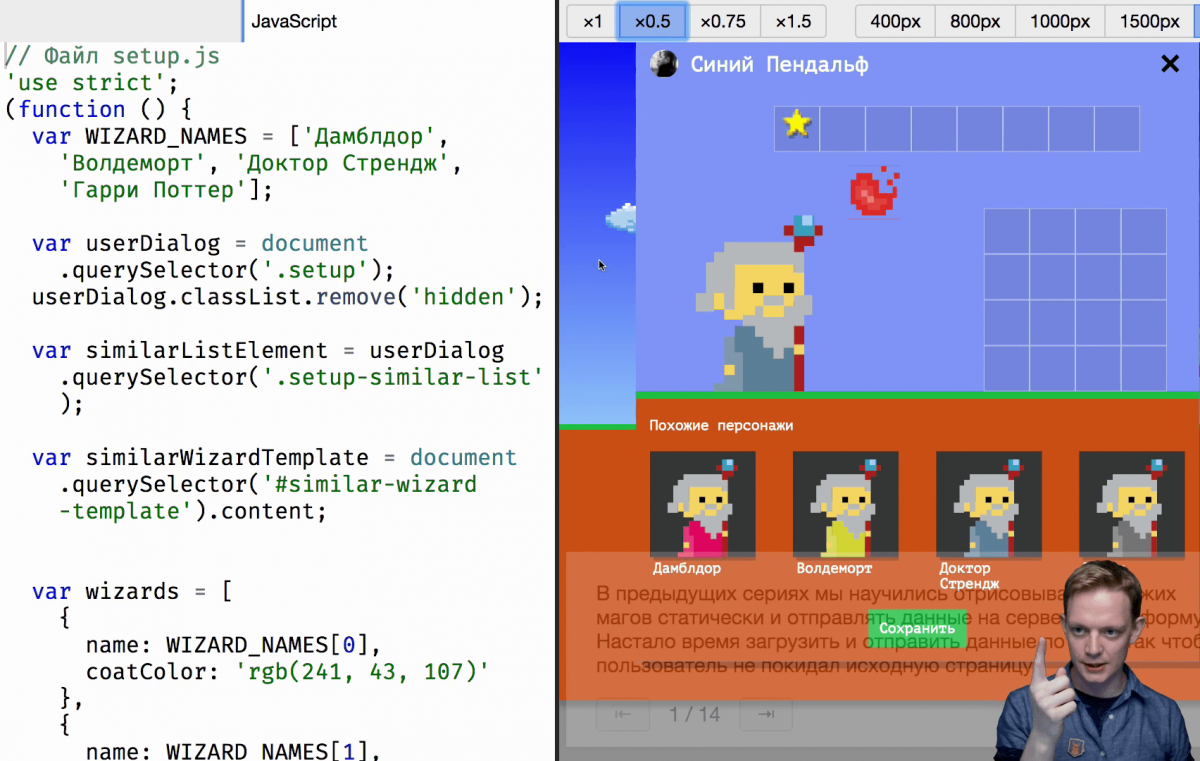Image resolution: width=1200 pixels, height=761 pixels.
Task: Select the yellow star in the inventory
Action: coord(796,123)
